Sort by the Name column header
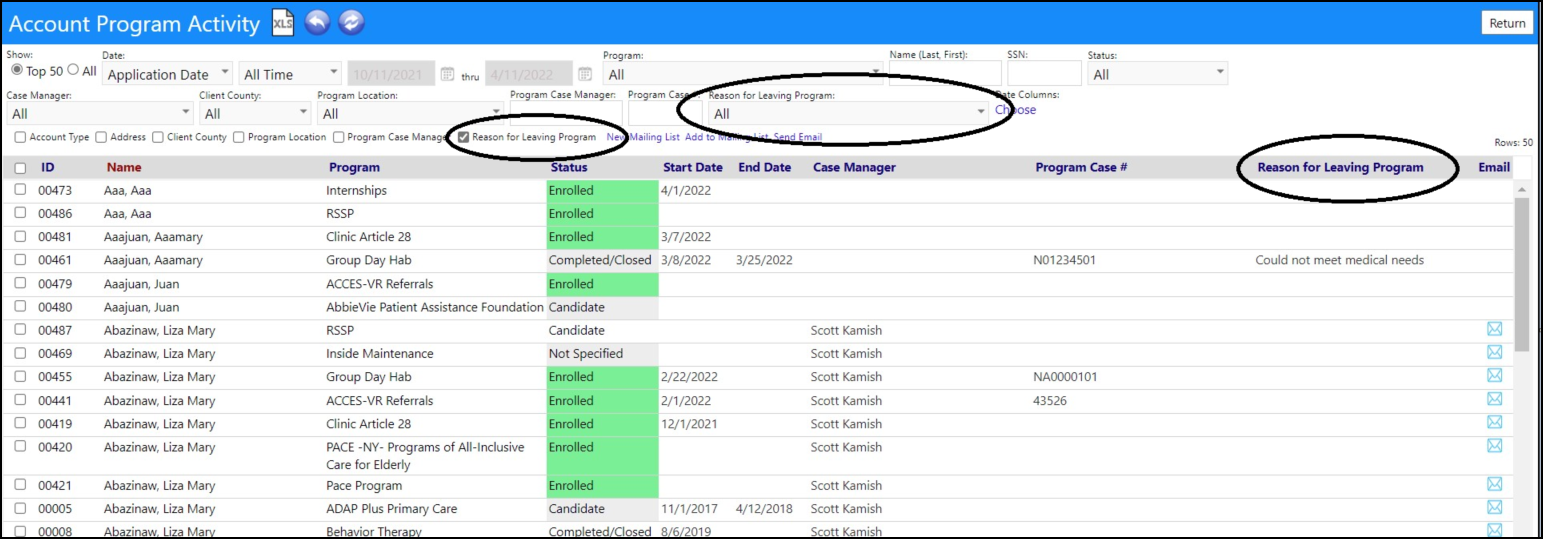Screen dimensions: 1543x539 [x=124, y=167]
